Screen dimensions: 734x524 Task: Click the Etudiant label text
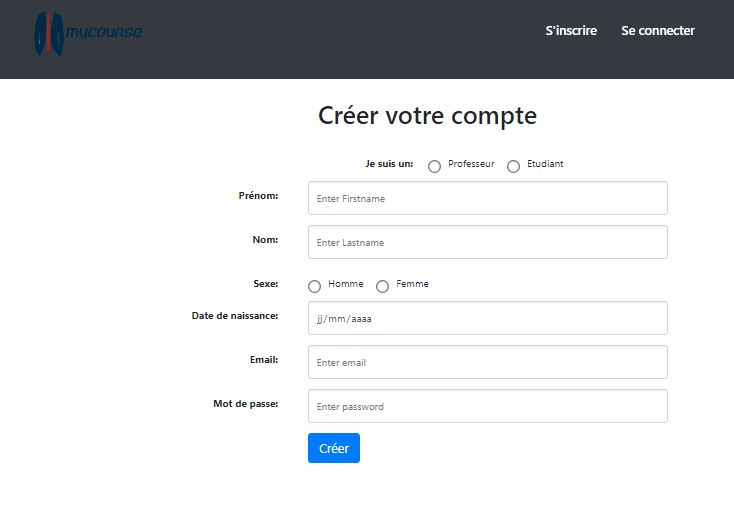coord(545,163)
